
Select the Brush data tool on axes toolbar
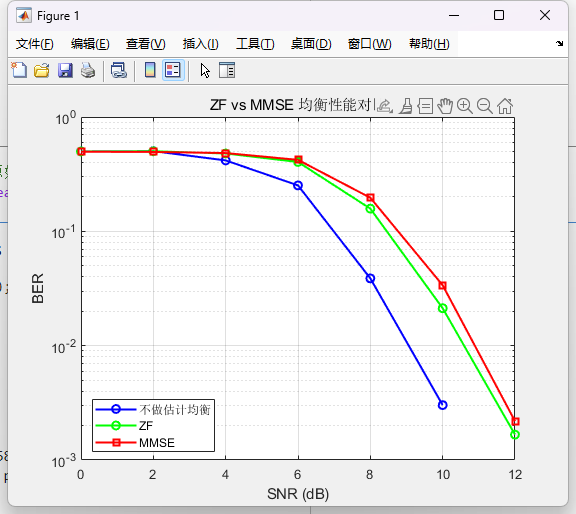click(406, 106)
